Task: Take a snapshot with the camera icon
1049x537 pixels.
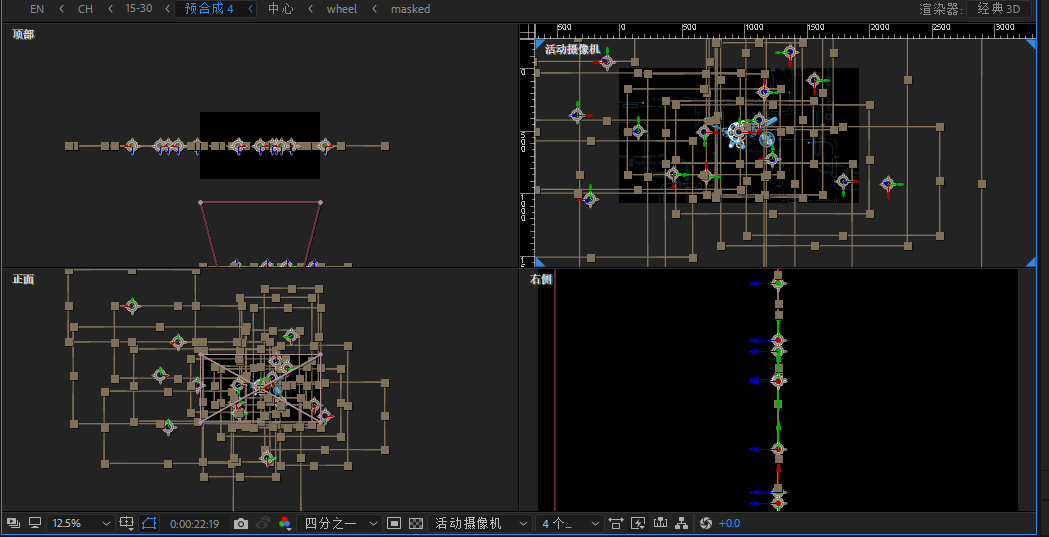Action: 241,523
